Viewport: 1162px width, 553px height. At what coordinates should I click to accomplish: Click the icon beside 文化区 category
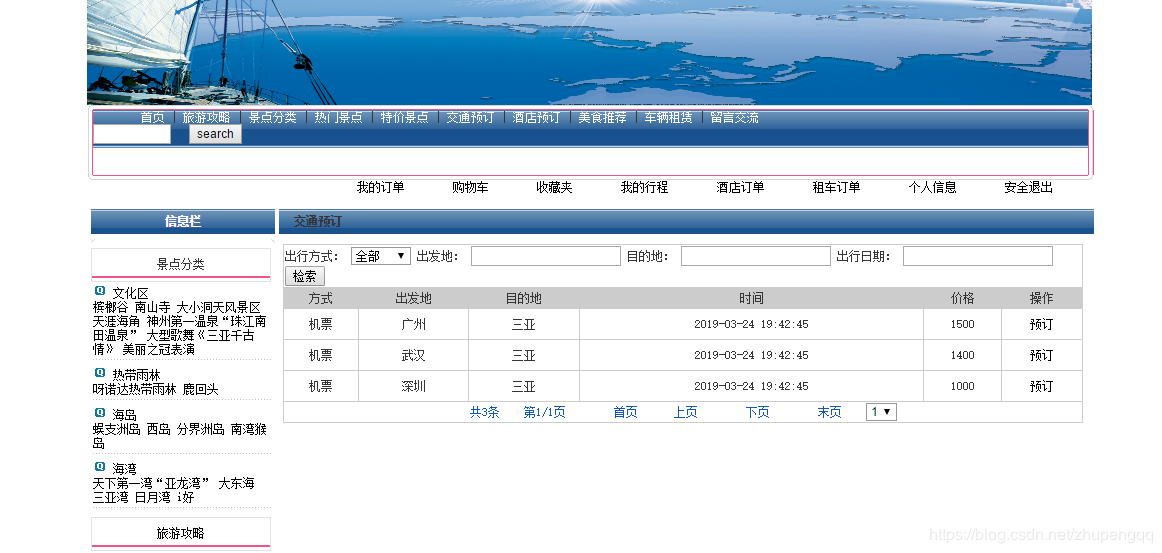100,291
